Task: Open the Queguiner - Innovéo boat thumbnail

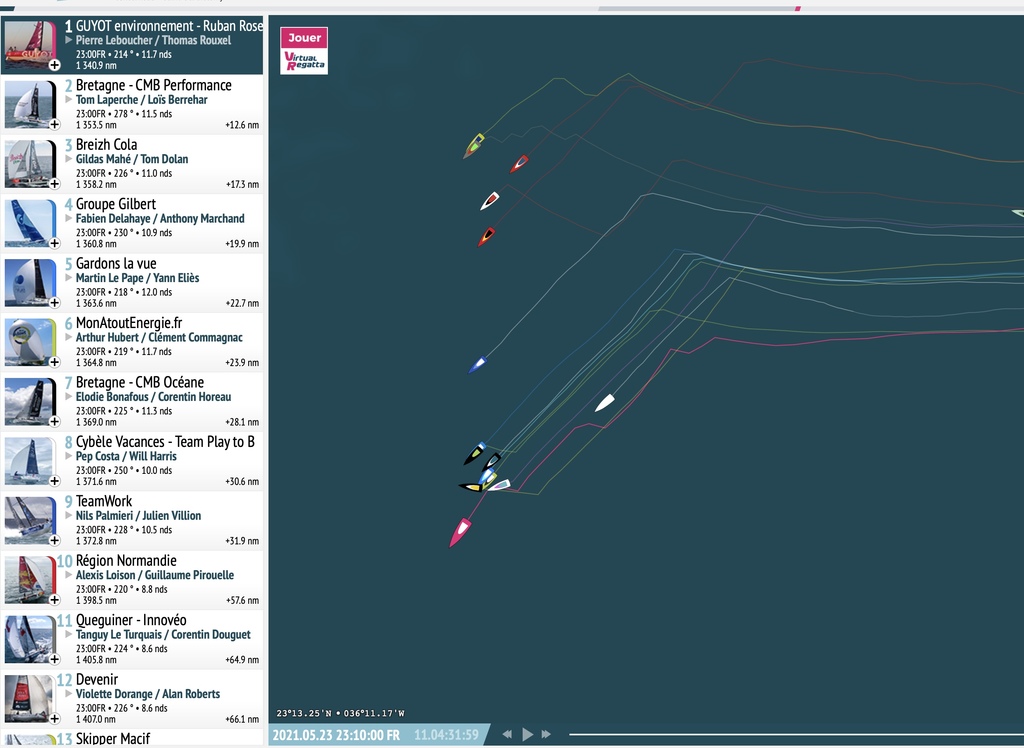Action: click(x=30, y=638)
